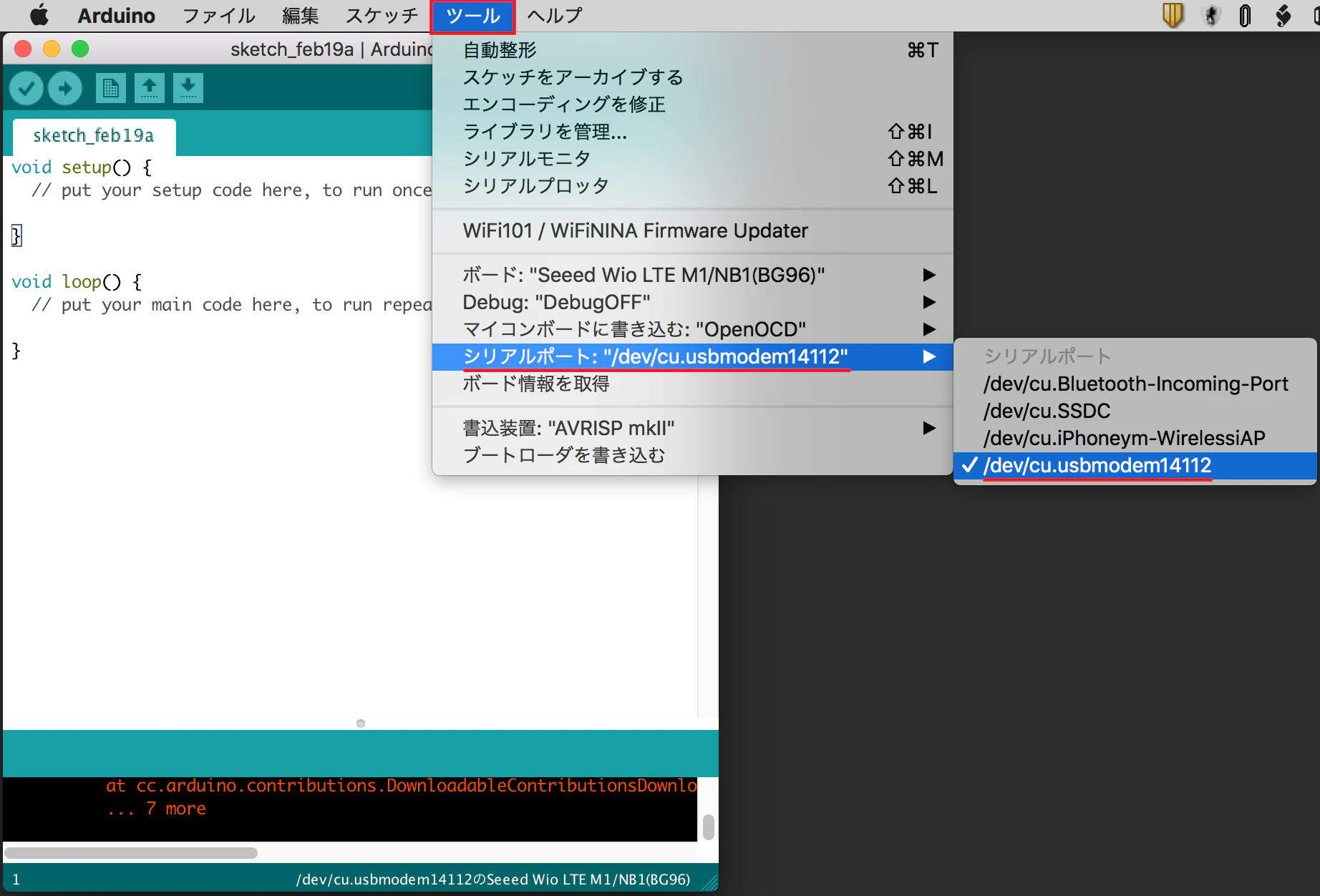Create a new sketch with the New icon

coord(110,89)
